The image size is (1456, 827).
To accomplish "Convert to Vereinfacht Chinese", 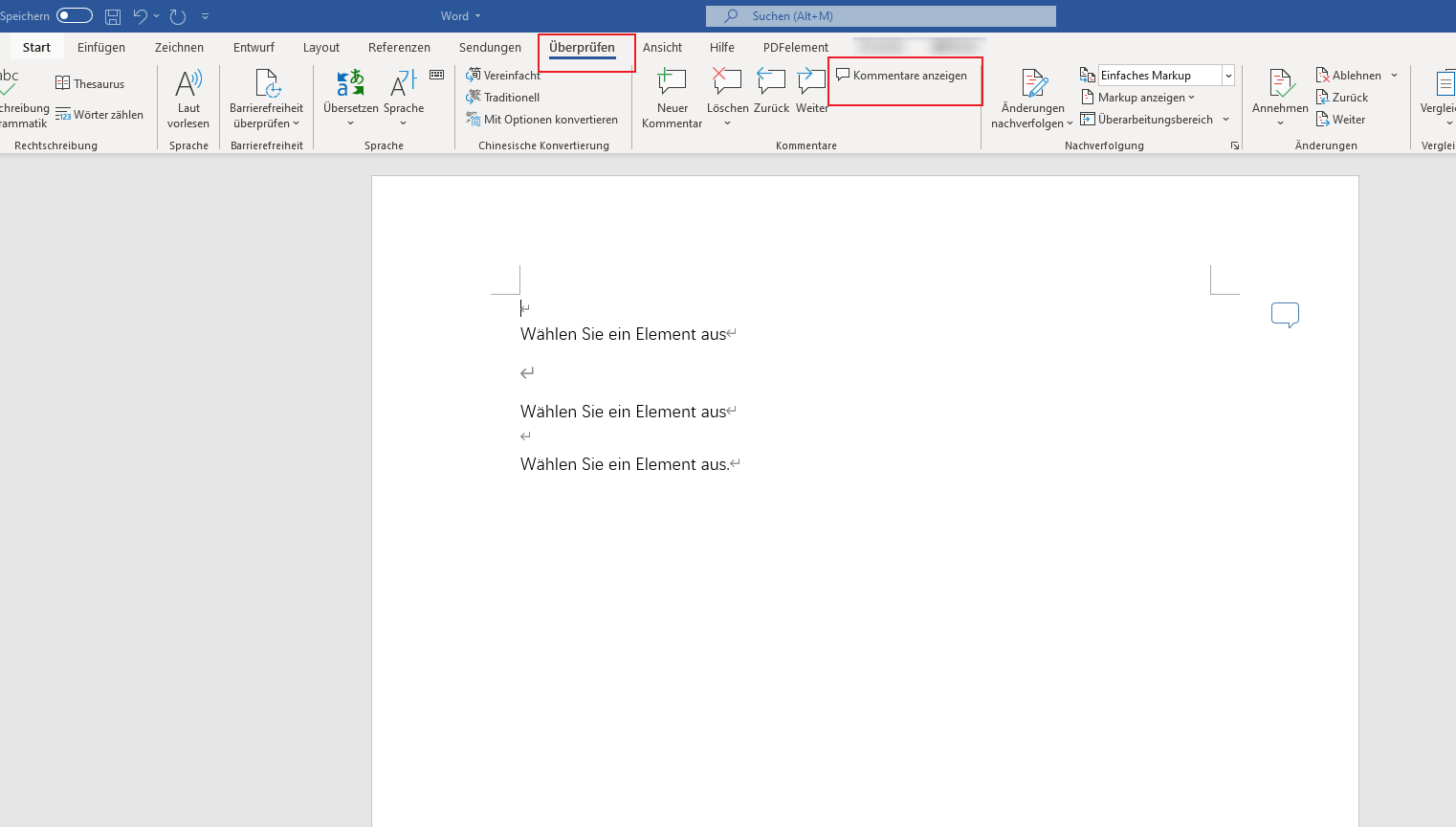I will click(503, 75).
